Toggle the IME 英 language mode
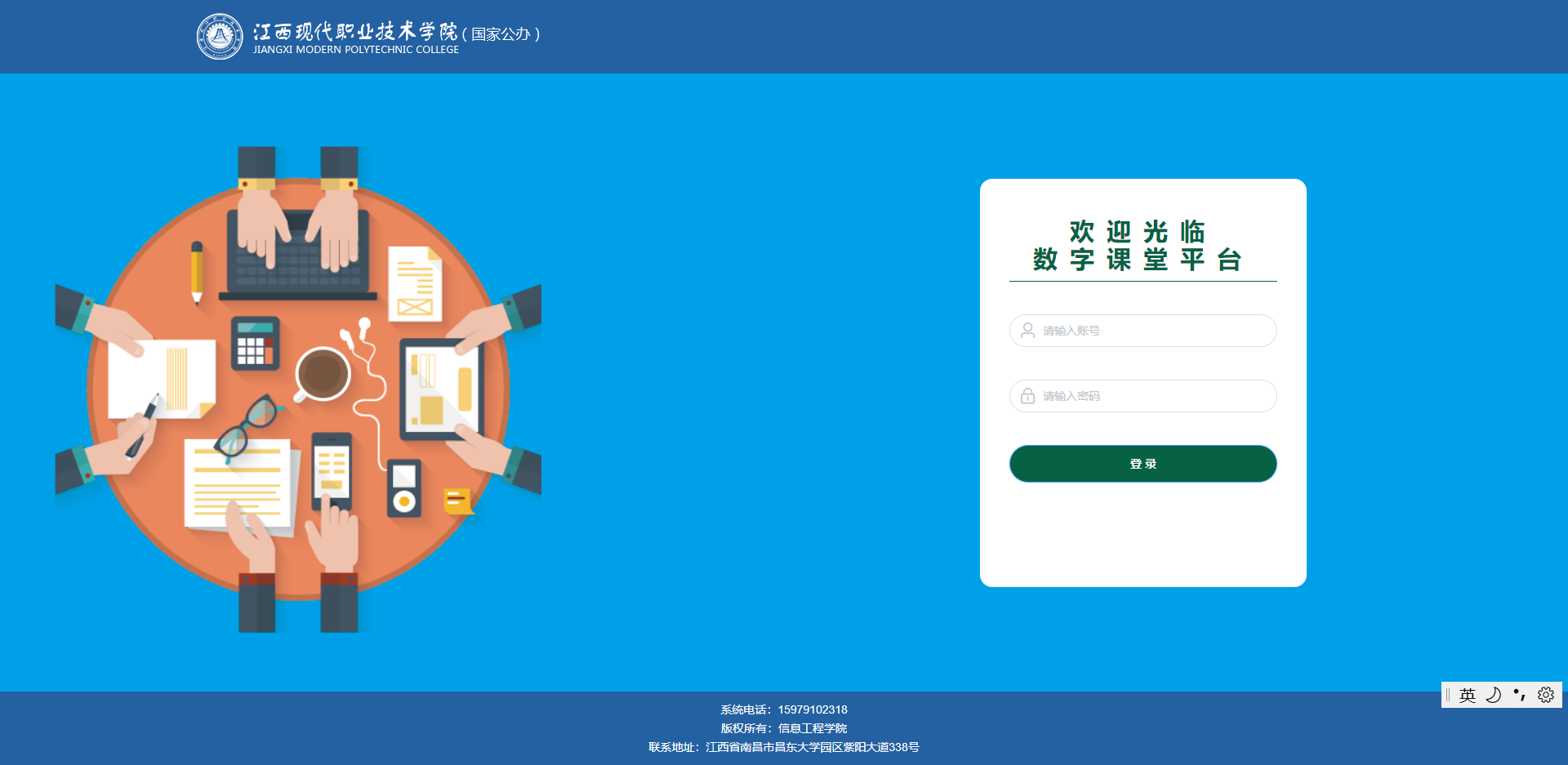Viewport: 1568px width, 765px height. 1468,695
